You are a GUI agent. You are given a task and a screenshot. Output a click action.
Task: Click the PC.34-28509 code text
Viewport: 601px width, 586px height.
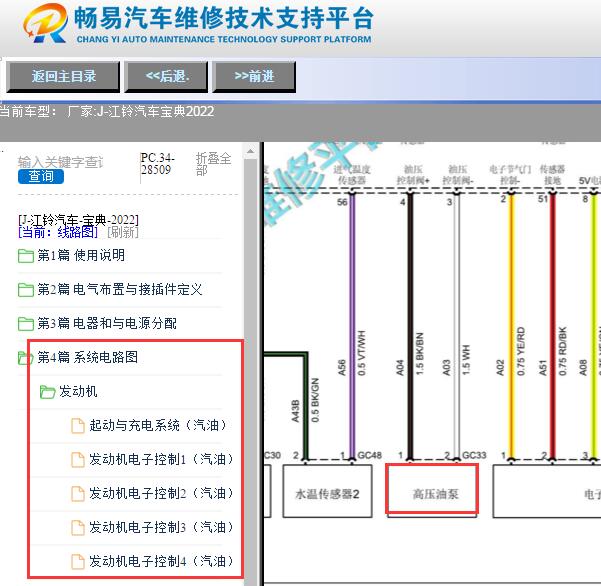[158, 164]
